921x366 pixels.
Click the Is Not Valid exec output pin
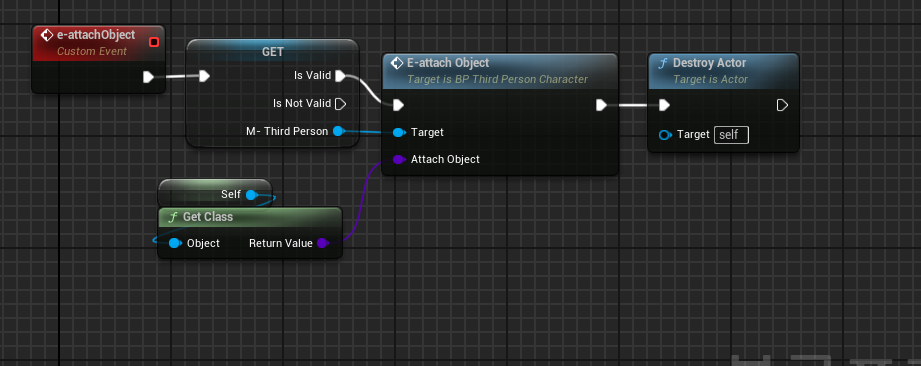pos(340,104)
